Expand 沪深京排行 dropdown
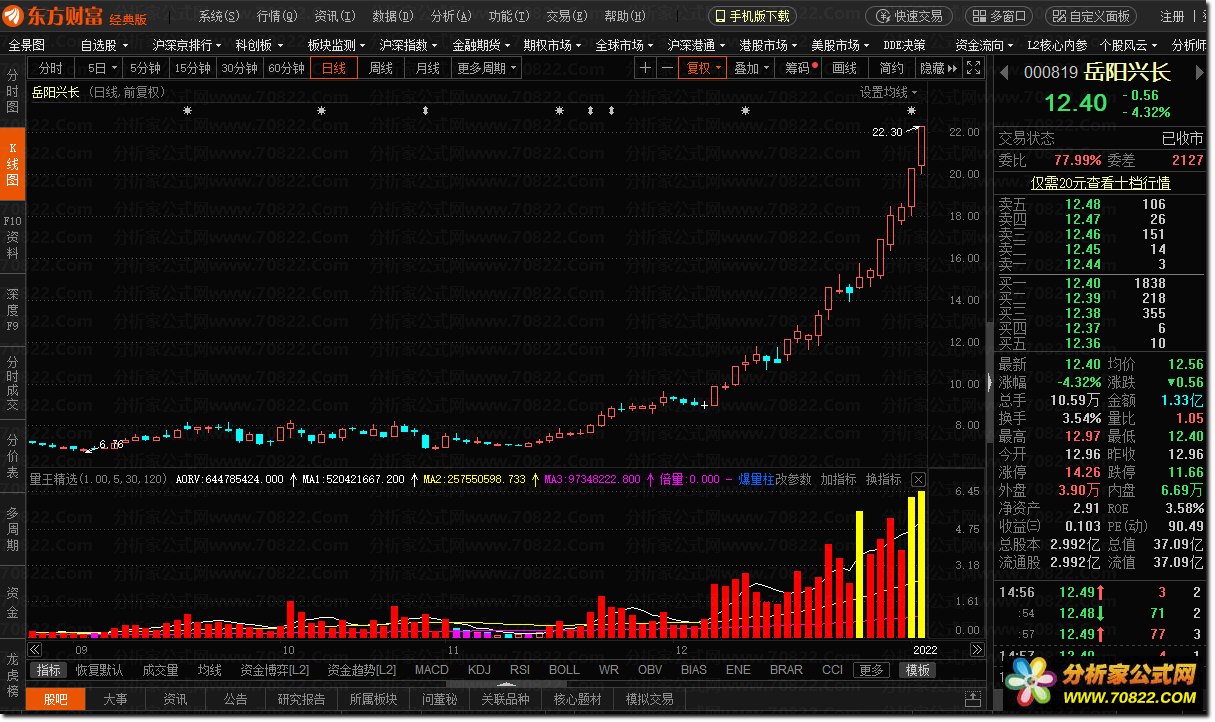Image resolution: width=1215 pixels, height=722 pixels. pyautogui.click(x=187, y=45)
